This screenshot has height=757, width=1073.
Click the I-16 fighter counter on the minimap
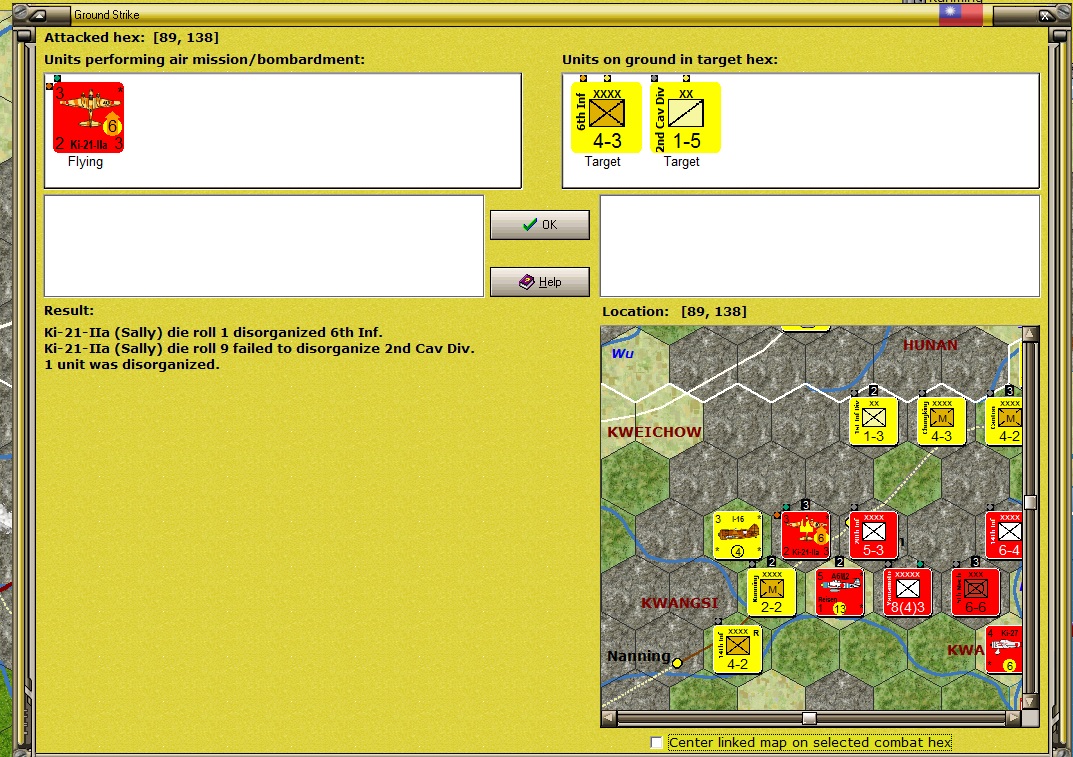[737, 535]
